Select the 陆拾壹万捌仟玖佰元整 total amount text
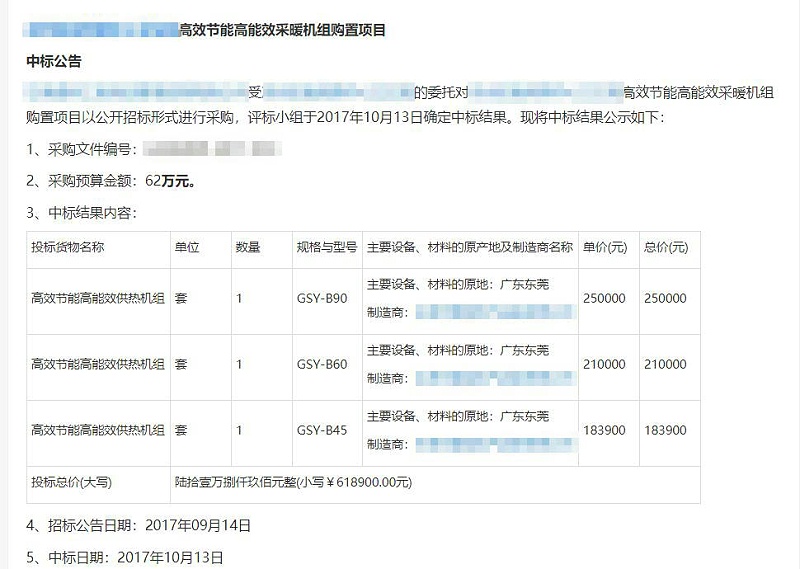 point(293,482)
